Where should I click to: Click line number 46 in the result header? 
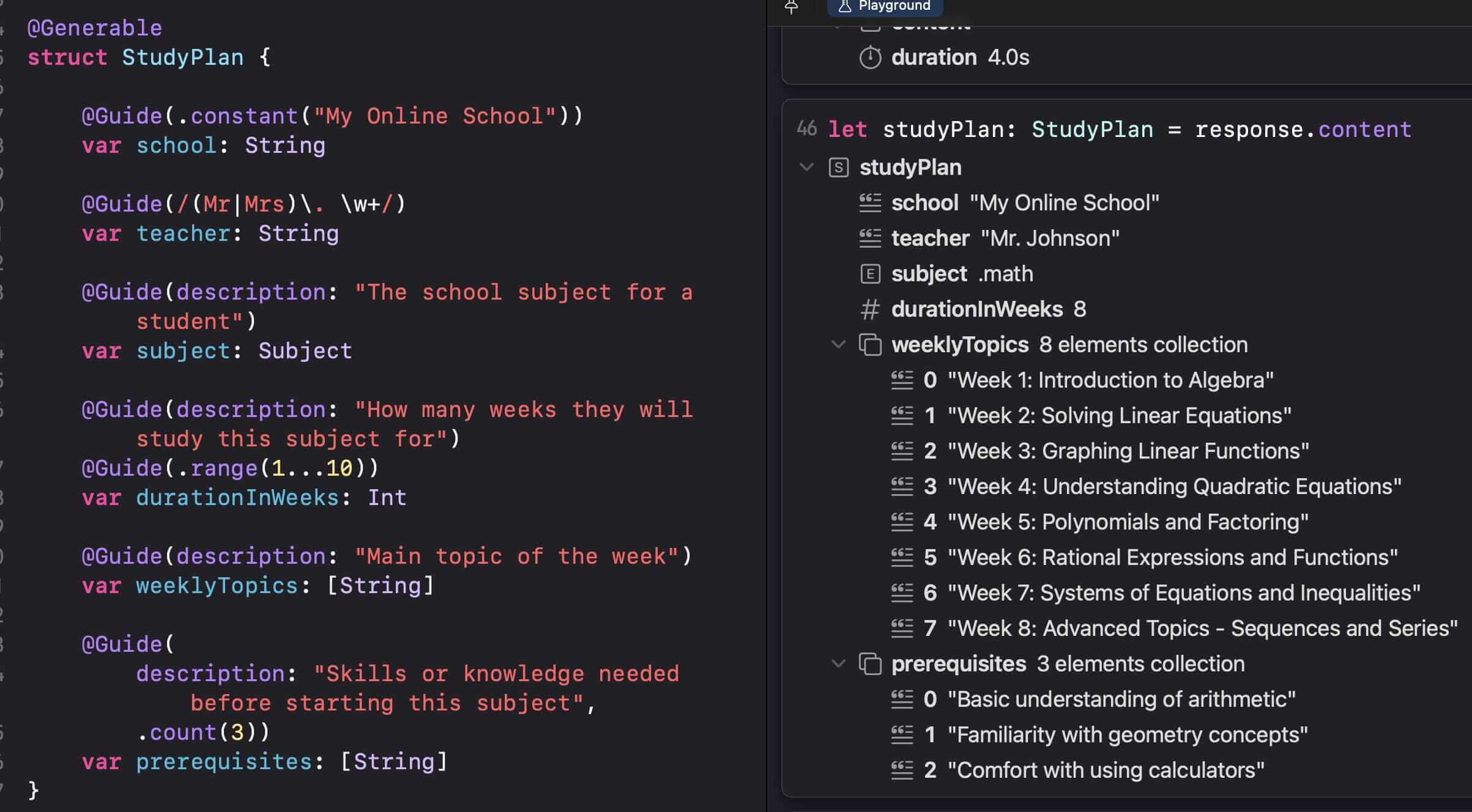tap(806, 129)
